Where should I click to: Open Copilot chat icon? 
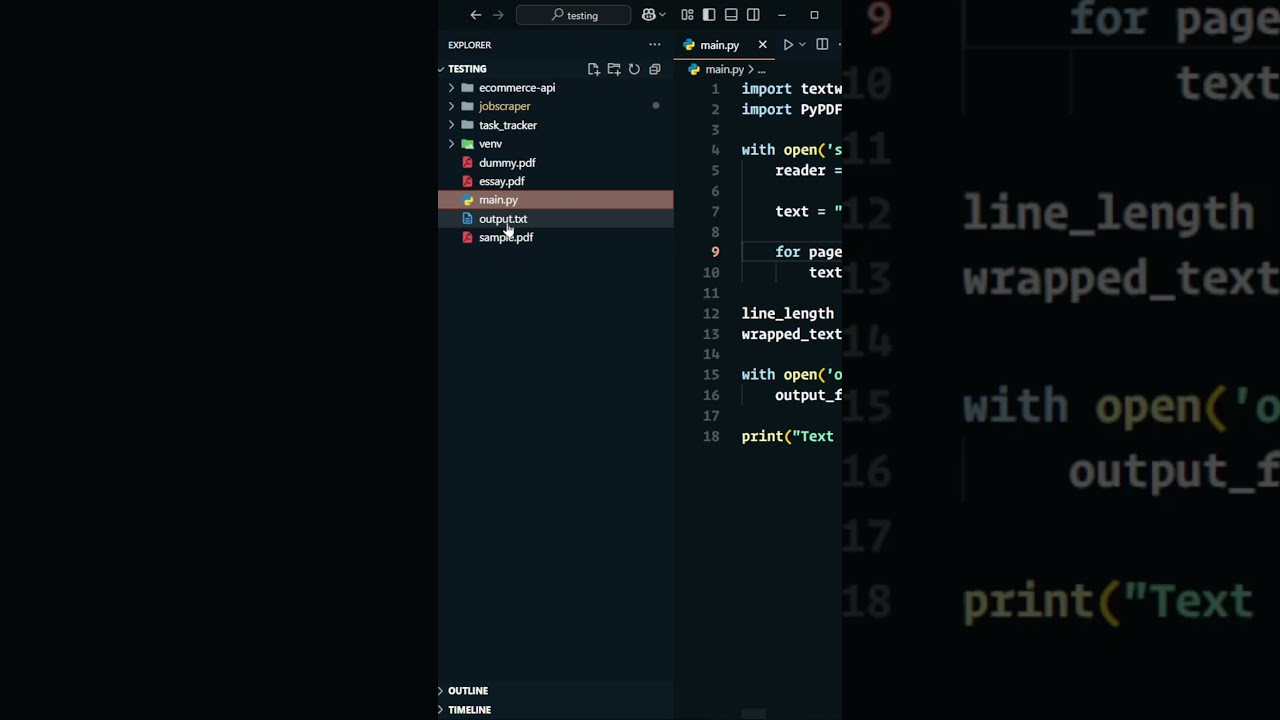648,15
